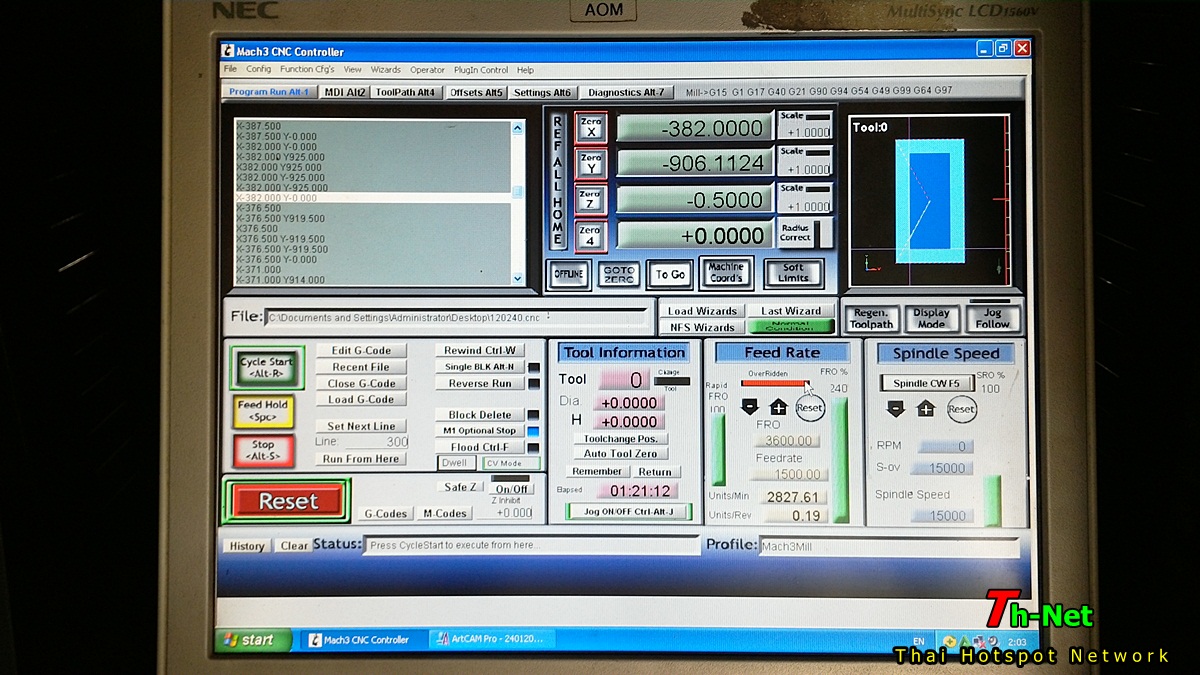Click the large red Reset button

pos(287,501)
